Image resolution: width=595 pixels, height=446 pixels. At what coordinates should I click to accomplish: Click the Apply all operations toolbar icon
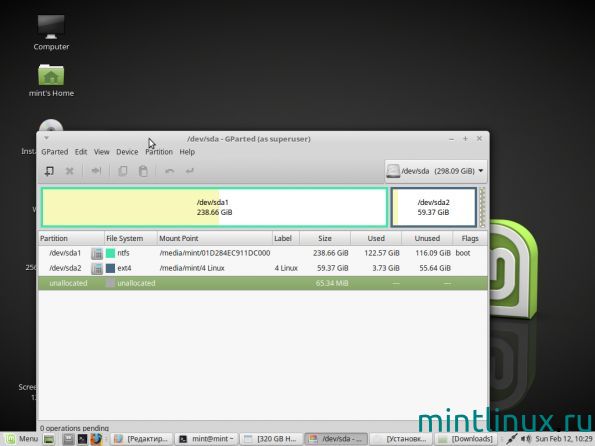tap(189, 171)
